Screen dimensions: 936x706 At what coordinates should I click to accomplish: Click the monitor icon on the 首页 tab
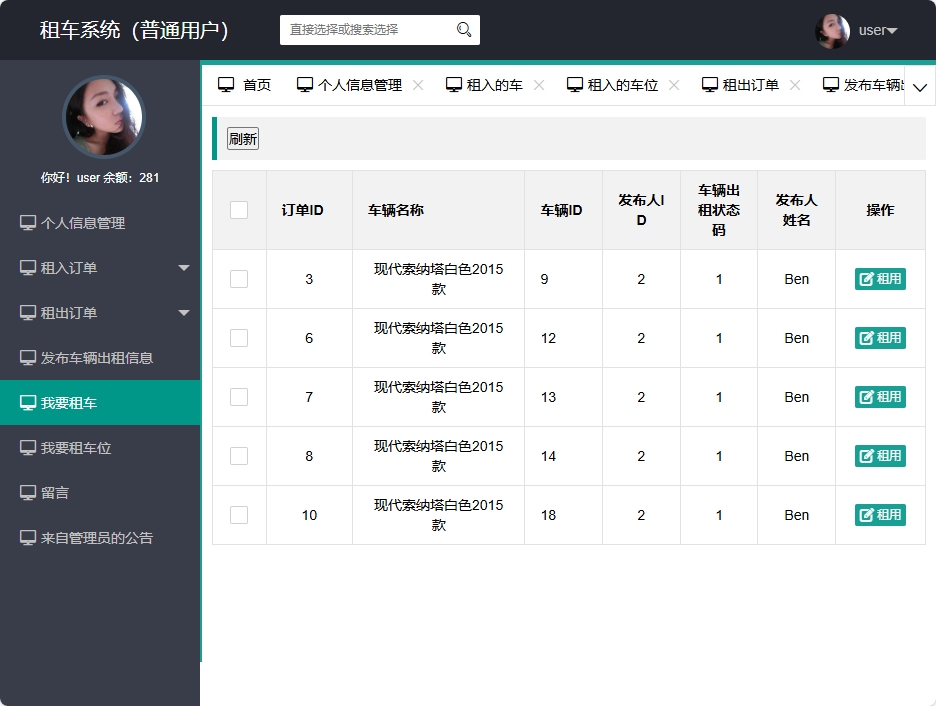pos(225,84)
